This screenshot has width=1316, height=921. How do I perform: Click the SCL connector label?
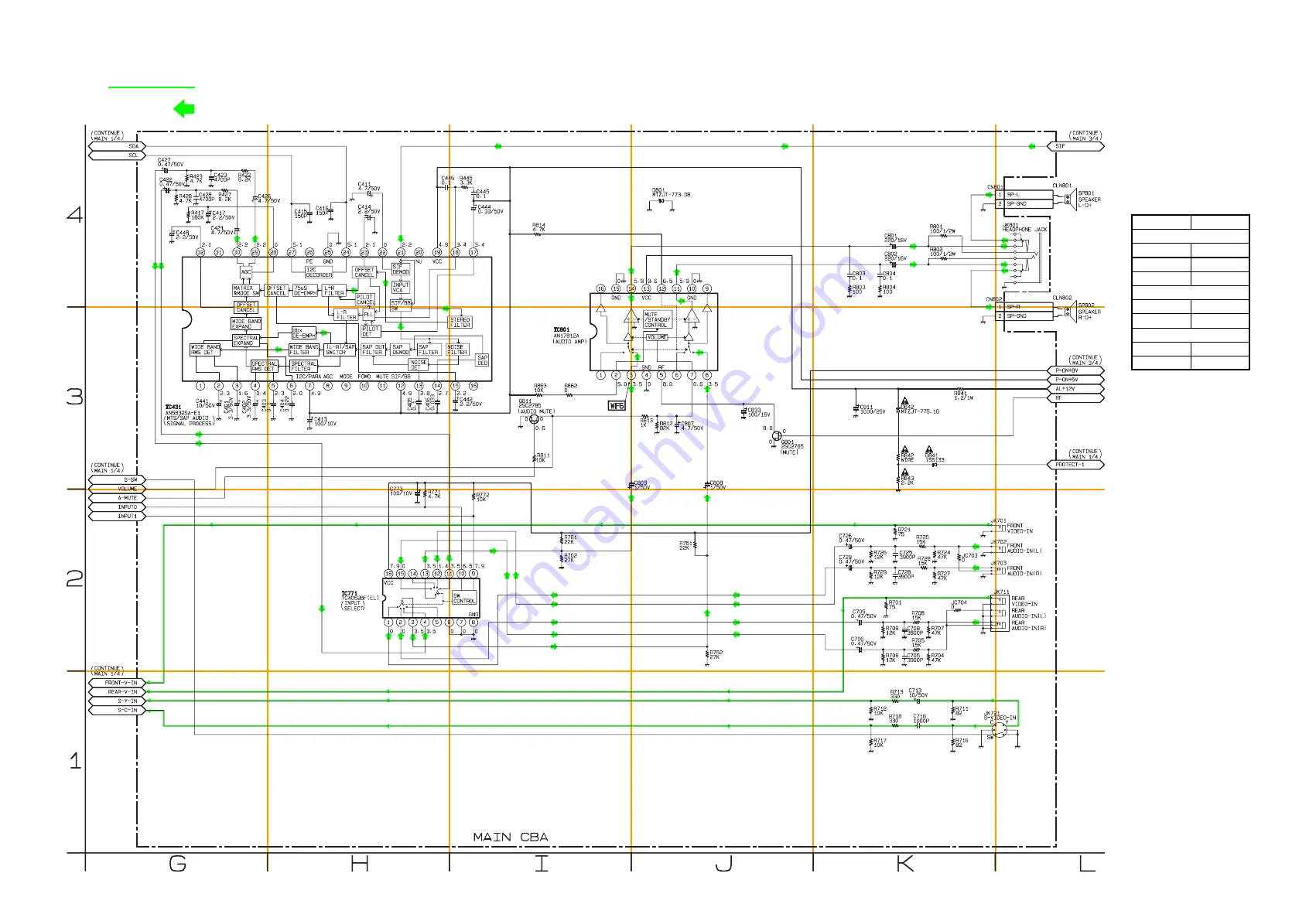click(118, 155)
